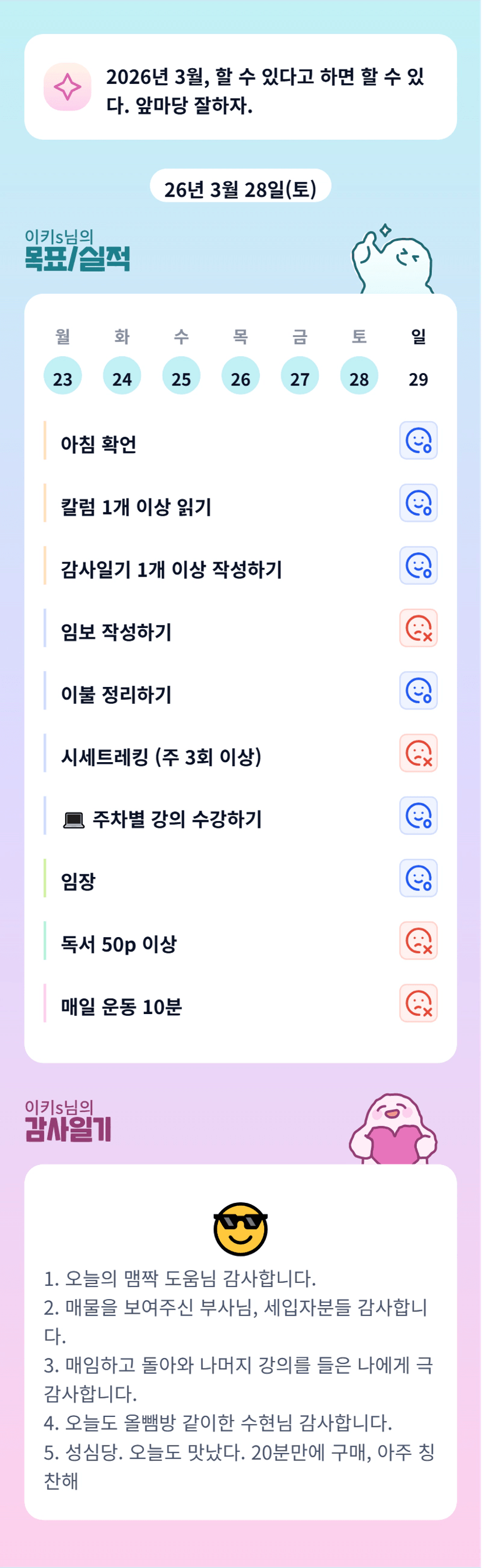Click the pink heart-hugging mascot

[393, 1130]
